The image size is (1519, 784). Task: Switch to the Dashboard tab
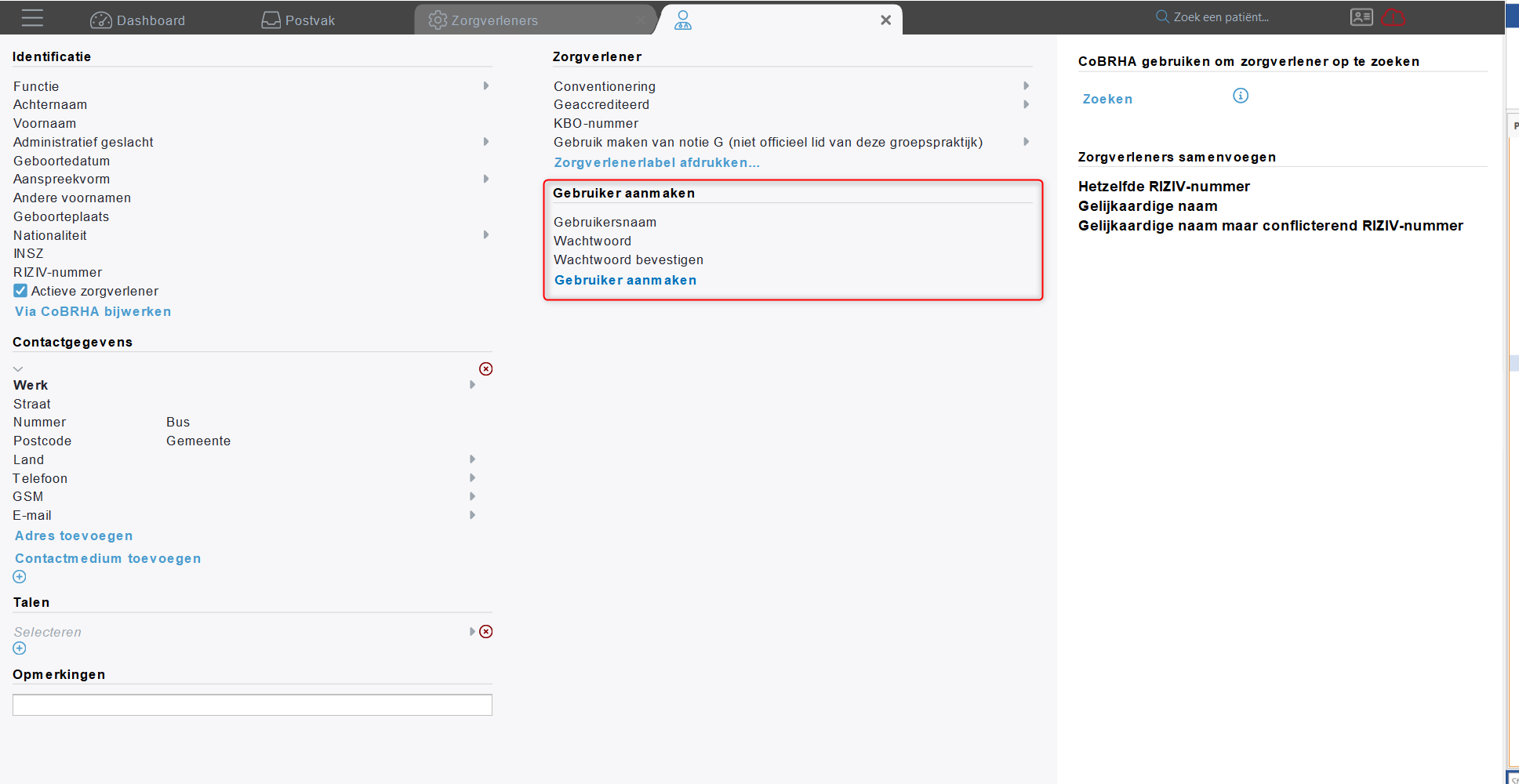(x=138, y=20)
